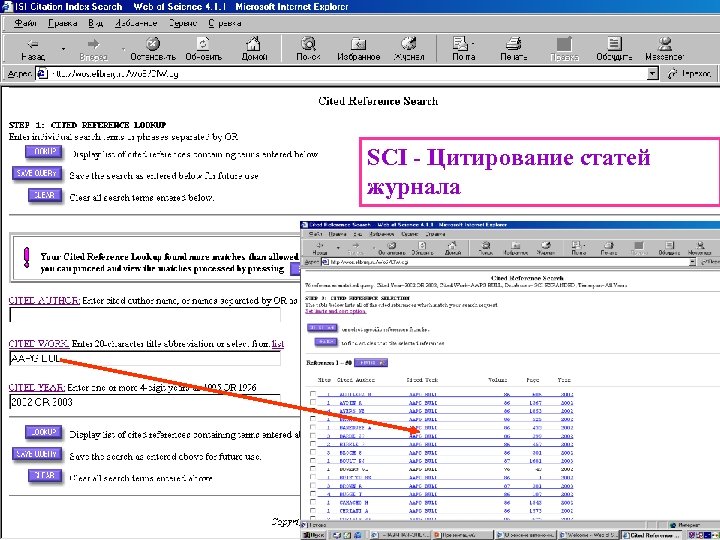Screen dimensions: 720x540
Task: Open the CITED AUTHOR help link
Action: [x=44, y=300]
